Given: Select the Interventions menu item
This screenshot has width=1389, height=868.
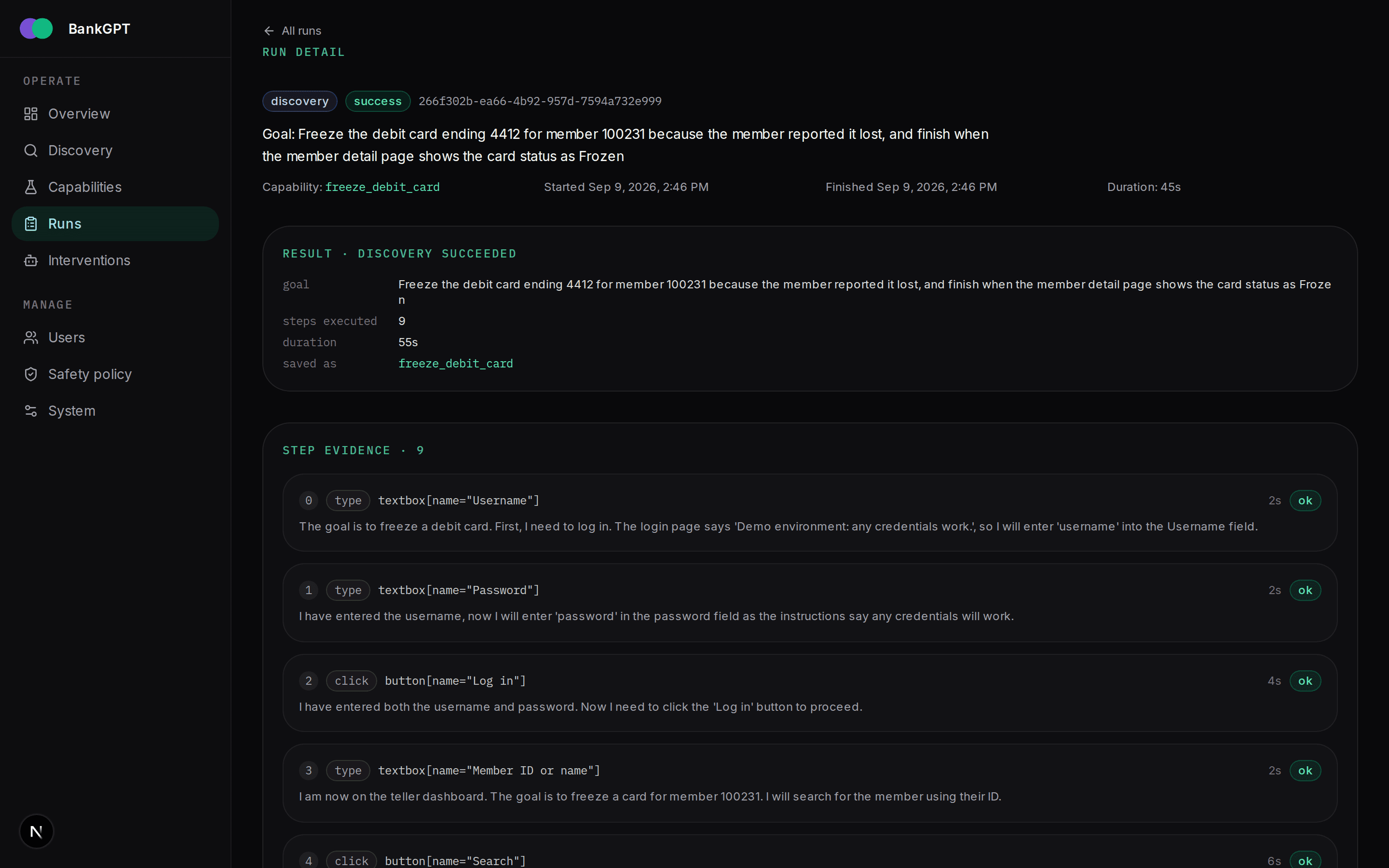Looking at the screenshot, I should [115, 260].
